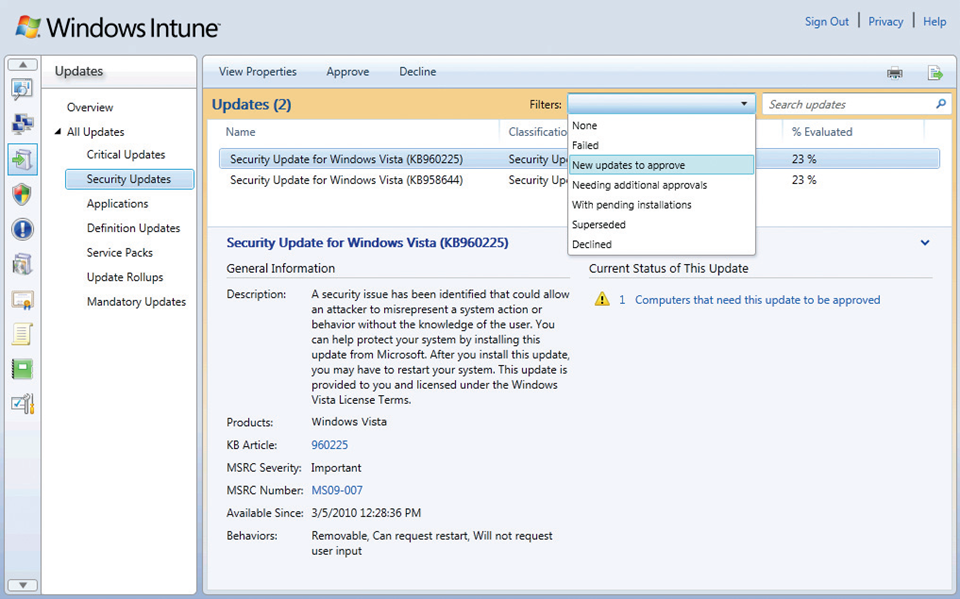Image resolution: width=960 pixels, height=599 pixels.
Task: Select Update Rollups in tree
Action: tap(125, 277)
